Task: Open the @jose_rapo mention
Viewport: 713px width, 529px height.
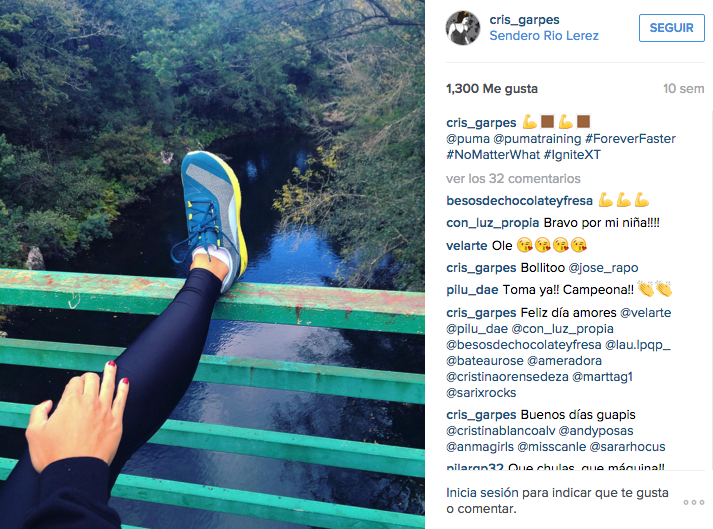Action: pos(603,268)
